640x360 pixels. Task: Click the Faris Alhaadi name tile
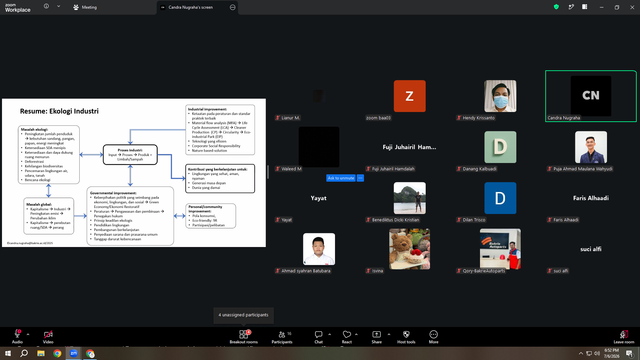(x=591, y=198)
